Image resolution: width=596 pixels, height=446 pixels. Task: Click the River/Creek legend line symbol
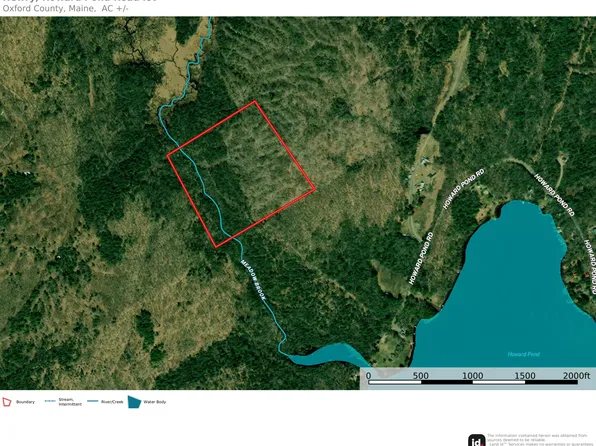click(x=93, y=401)
